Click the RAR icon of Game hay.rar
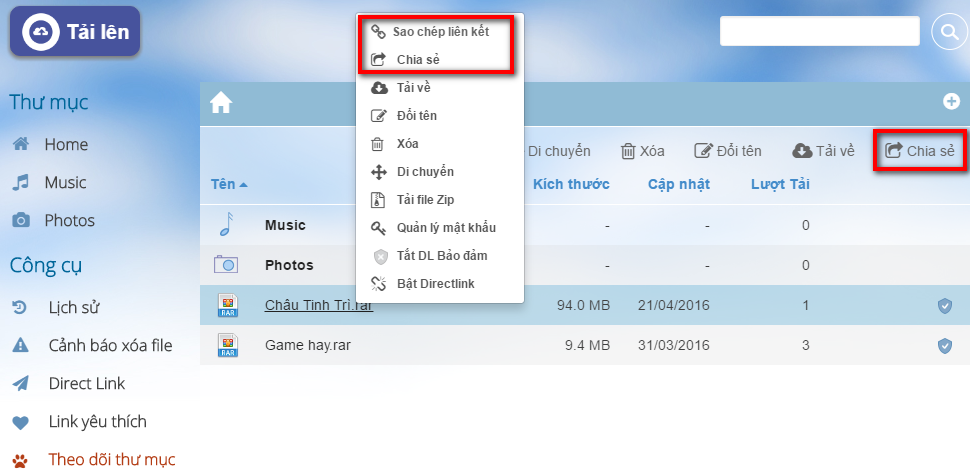Image resolution: width=970 pixels, height=474 pixels. [226, 346]
